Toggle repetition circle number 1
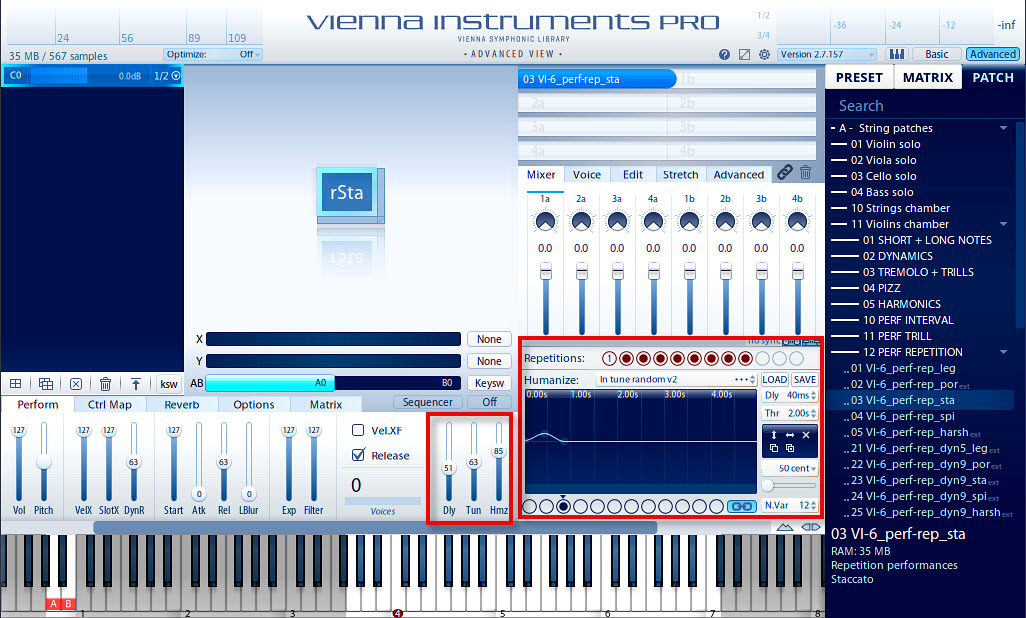This screenshot has height=618, width=1026. 609,358
